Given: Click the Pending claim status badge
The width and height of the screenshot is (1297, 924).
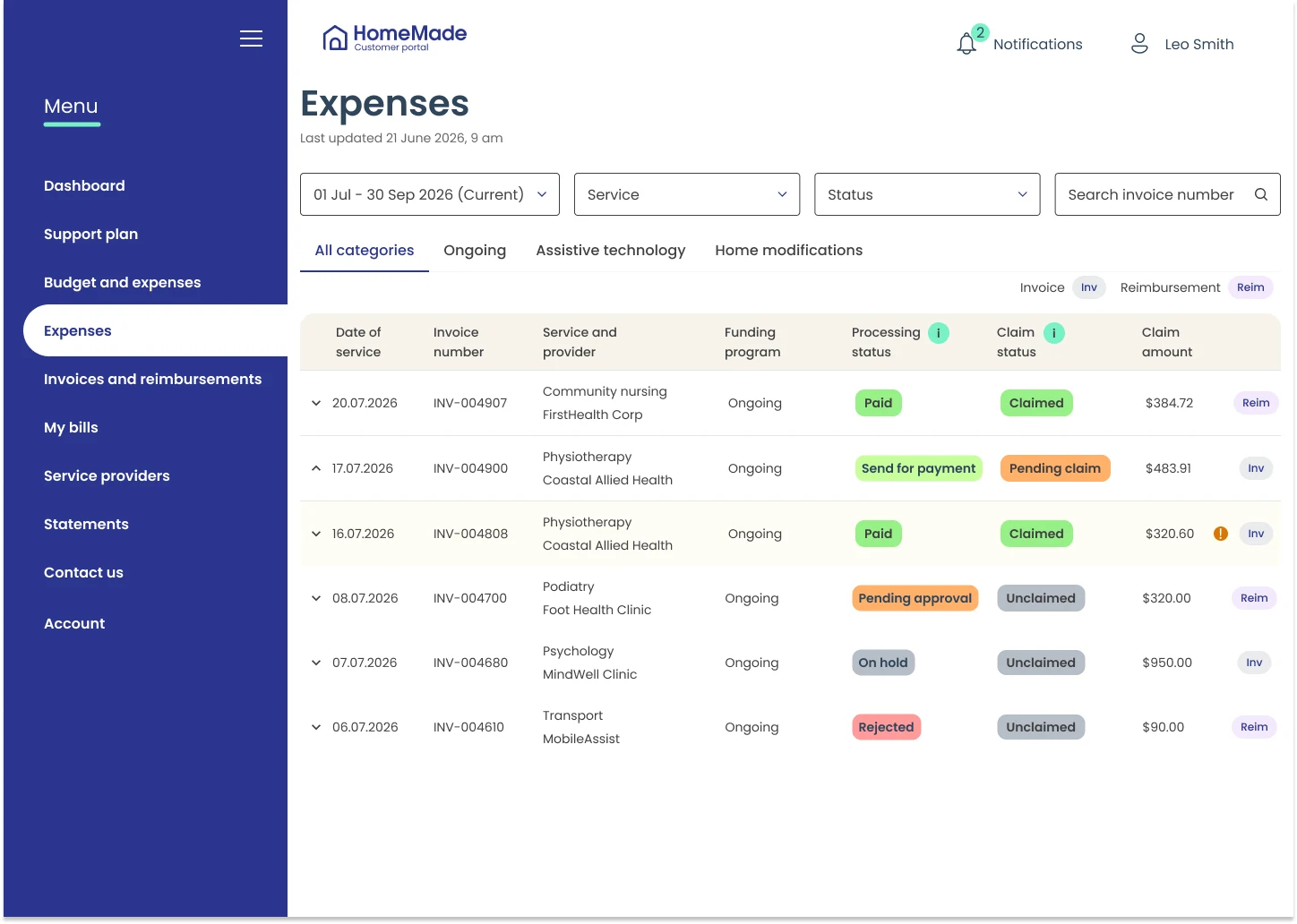Looking at the screenshot, I should 1055,468.
